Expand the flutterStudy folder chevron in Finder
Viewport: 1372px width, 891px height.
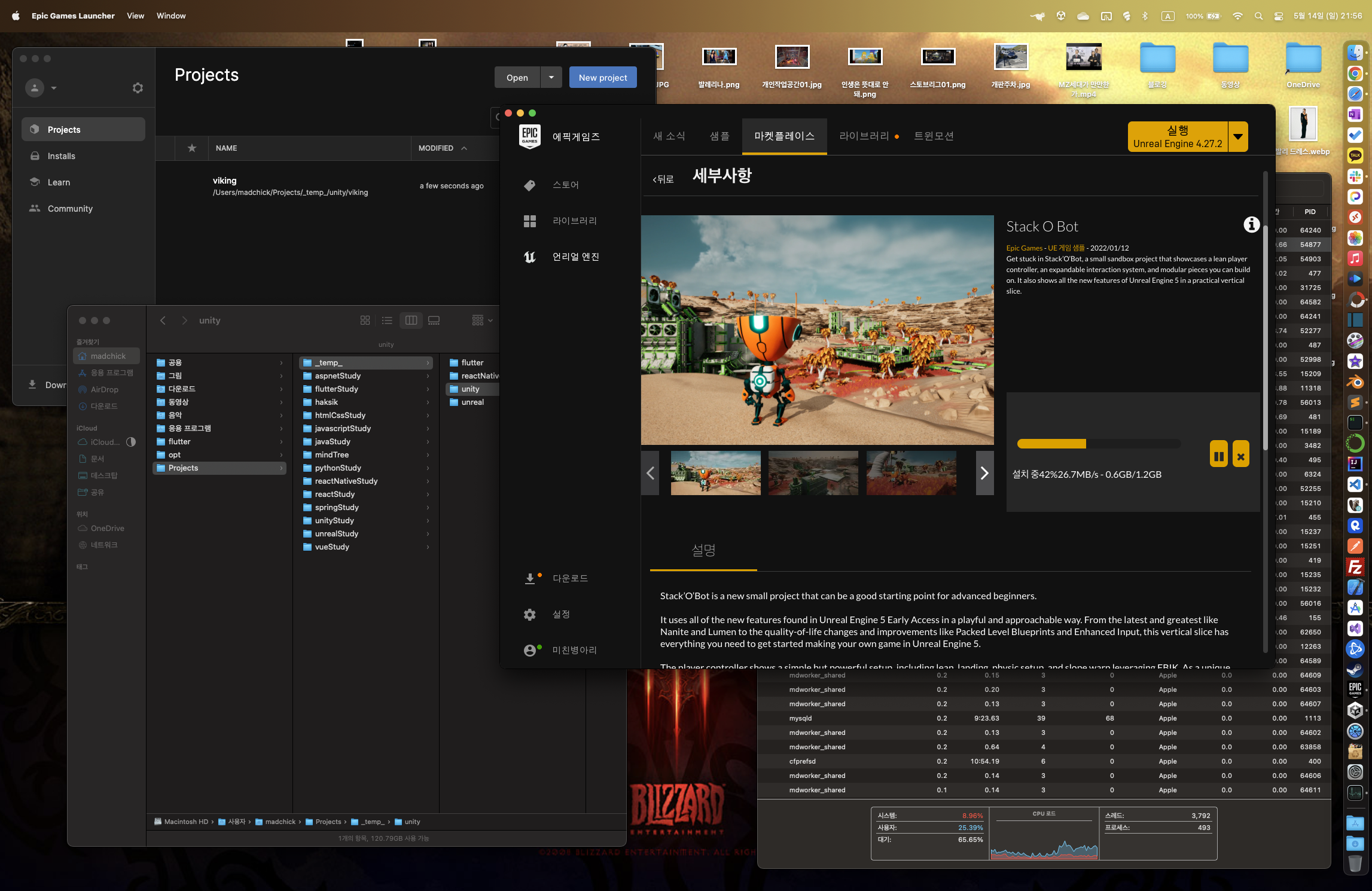click(x=428, y=389)
